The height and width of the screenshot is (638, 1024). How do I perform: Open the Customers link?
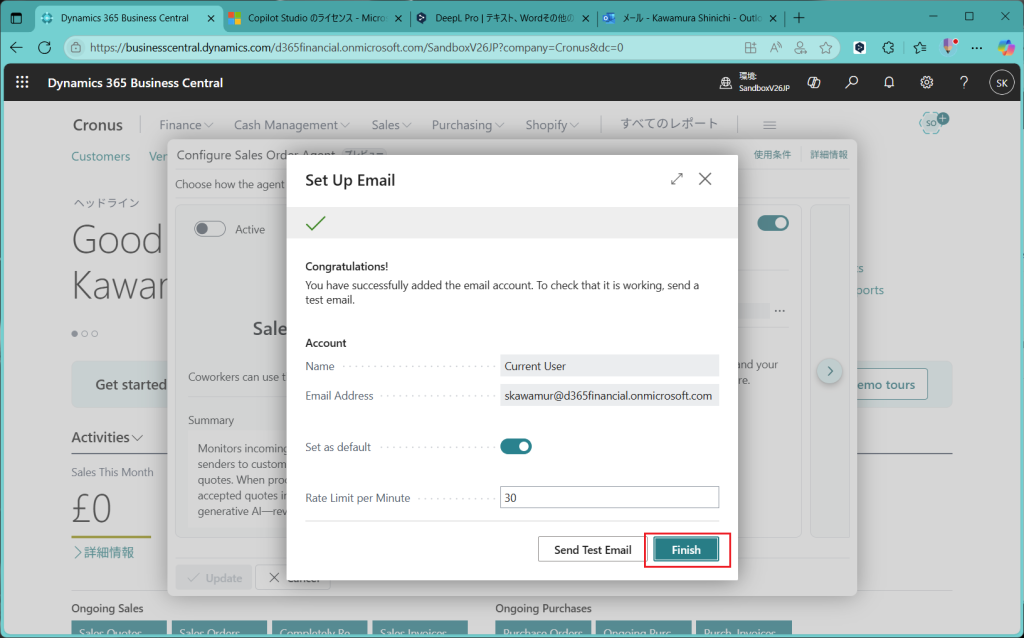pyautogui.click(x=101, y=156)
